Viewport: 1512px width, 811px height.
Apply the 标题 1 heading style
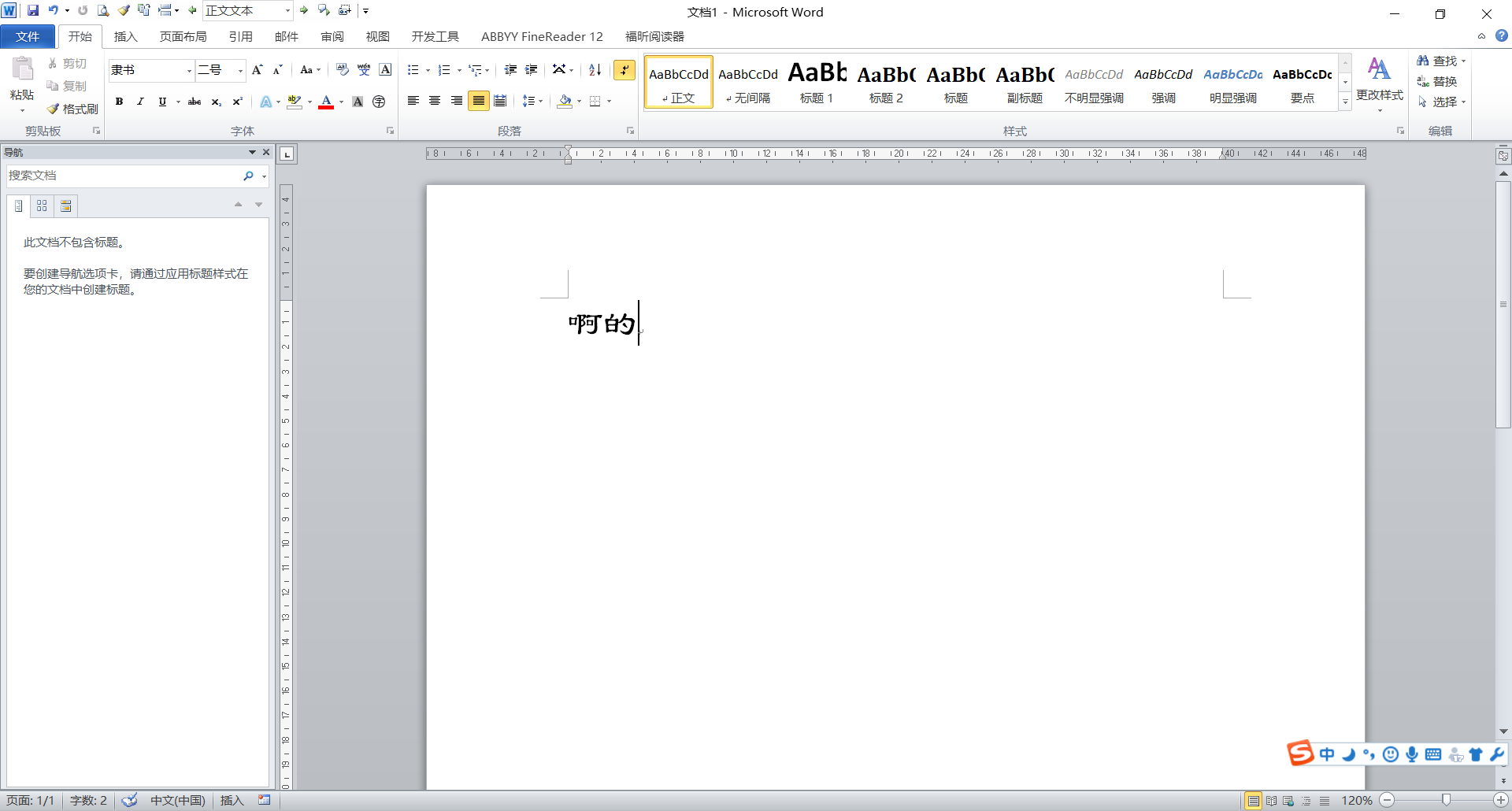pyautogui.click(x=817, y=82)
